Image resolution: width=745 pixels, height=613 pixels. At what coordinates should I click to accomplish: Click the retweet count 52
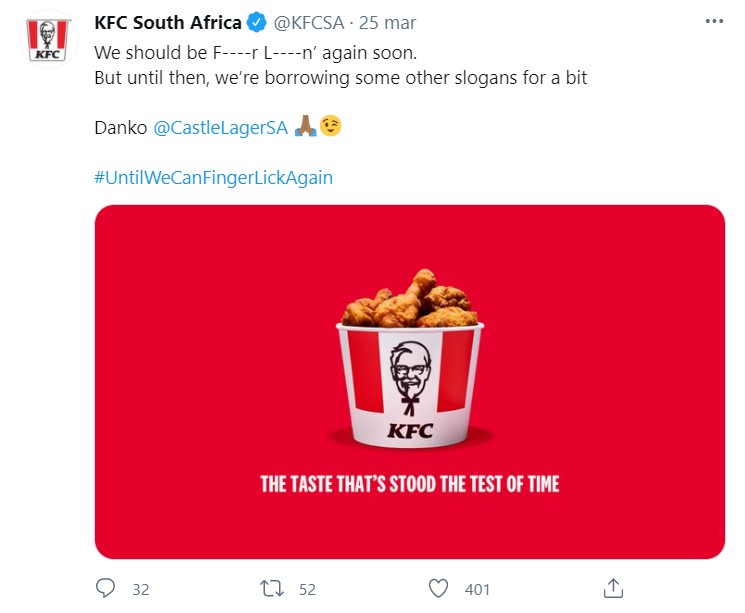[x=307, y=589]
